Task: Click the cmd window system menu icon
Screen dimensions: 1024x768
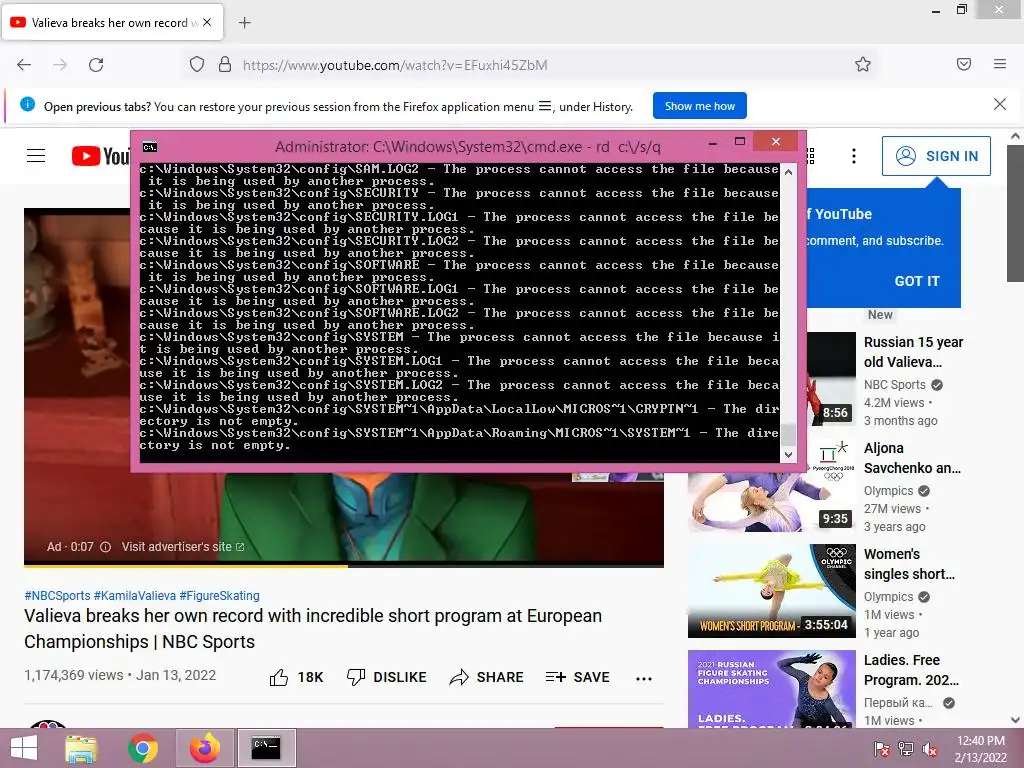Action: [x=150, y=147]
